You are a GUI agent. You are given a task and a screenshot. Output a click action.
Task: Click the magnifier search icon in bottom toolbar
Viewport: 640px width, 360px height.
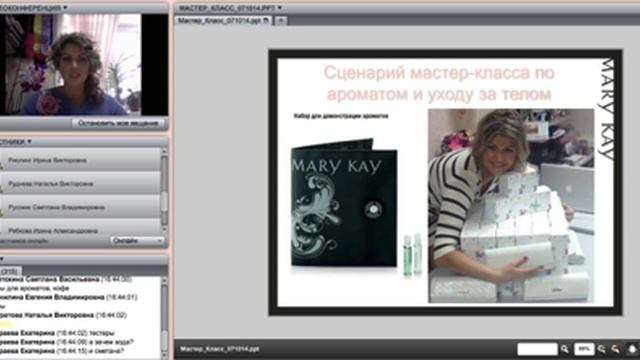[565, 349]
